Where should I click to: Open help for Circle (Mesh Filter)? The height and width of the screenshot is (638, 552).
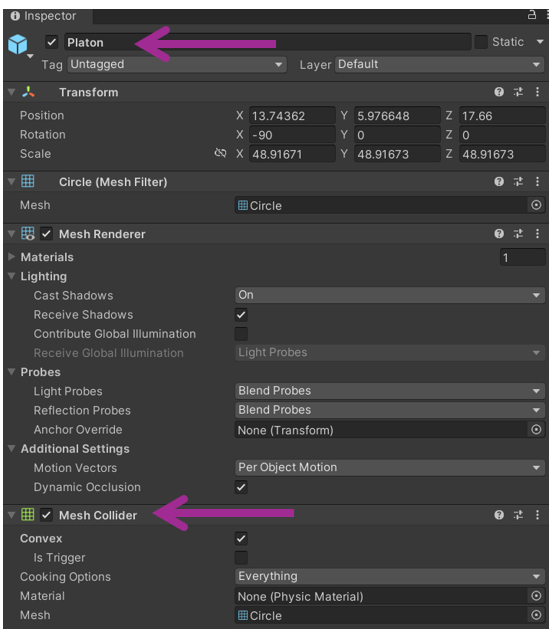[x=499, y=181]
